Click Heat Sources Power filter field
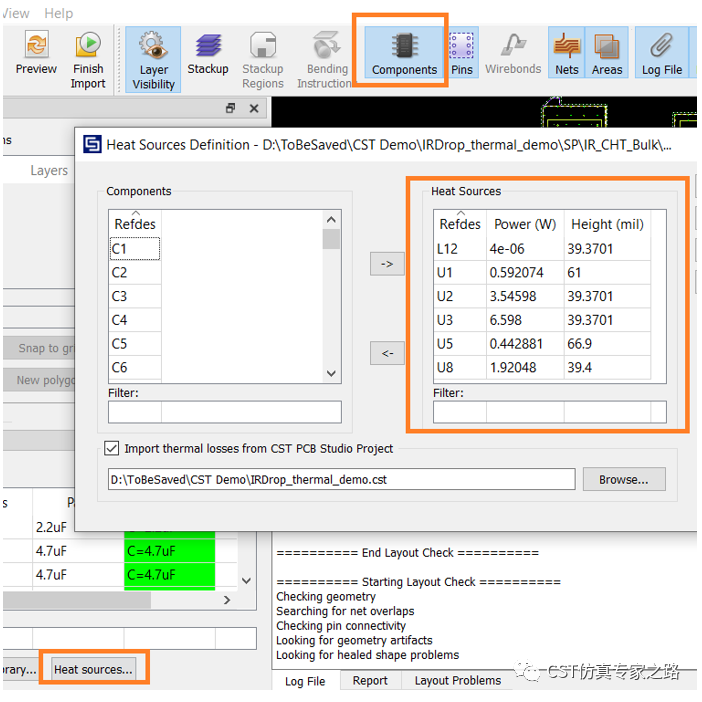This screenshot has width=702, height=702. click(525, 412)
